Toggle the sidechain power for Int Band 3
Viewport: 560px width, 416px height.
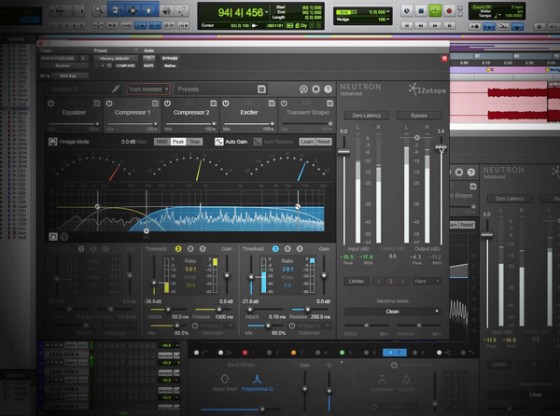click(x=292, y=326)
